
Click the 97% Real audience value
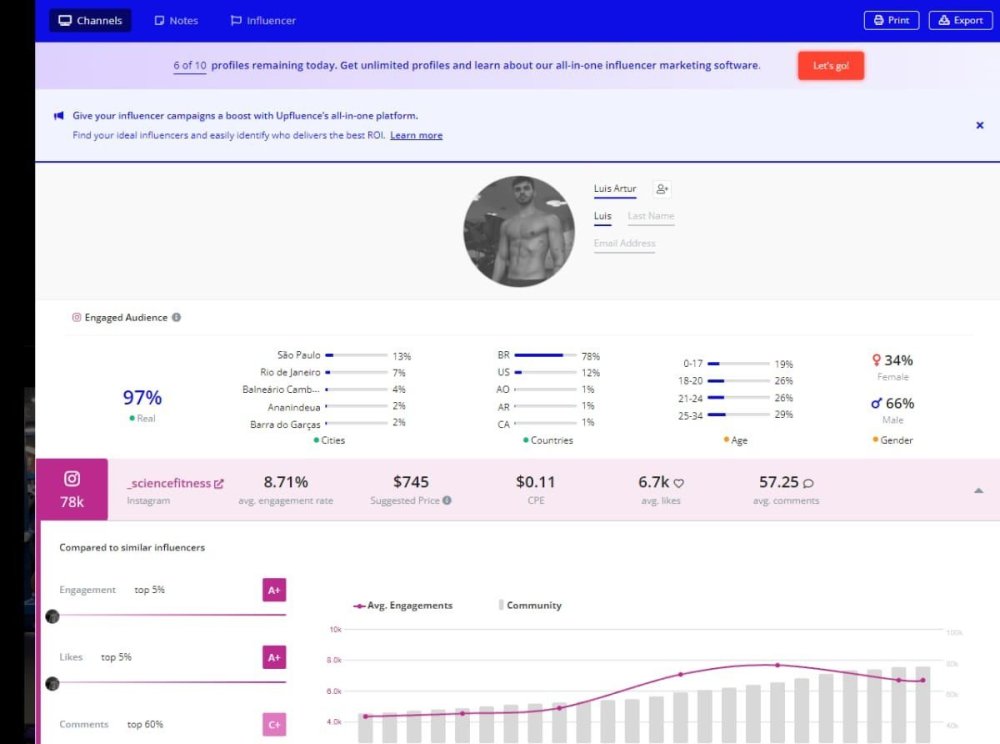click(x=142, y=397)
